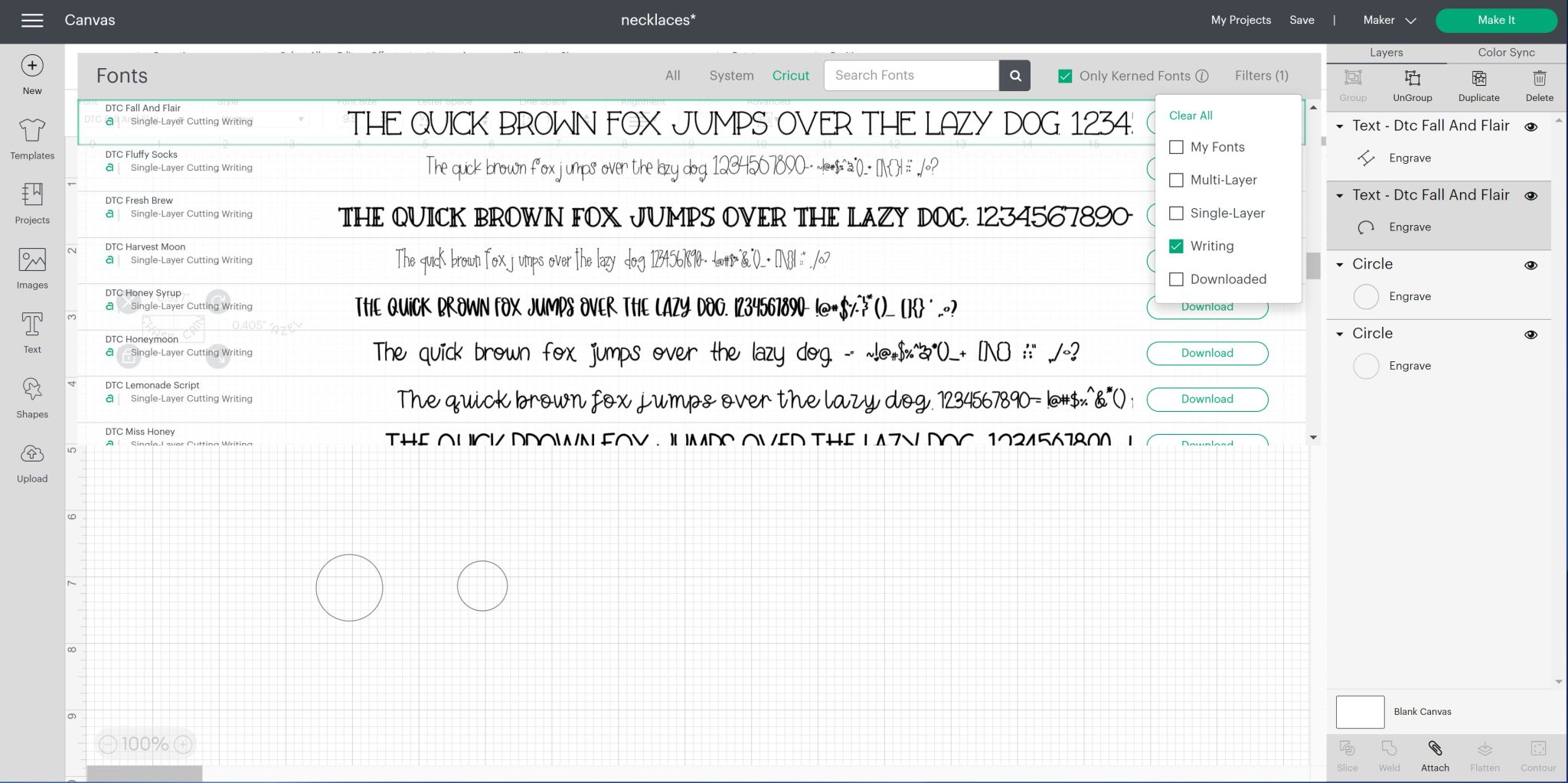This screenshot has height=783, width=1568.
Task: Click the New project icon
Action: 32,66
